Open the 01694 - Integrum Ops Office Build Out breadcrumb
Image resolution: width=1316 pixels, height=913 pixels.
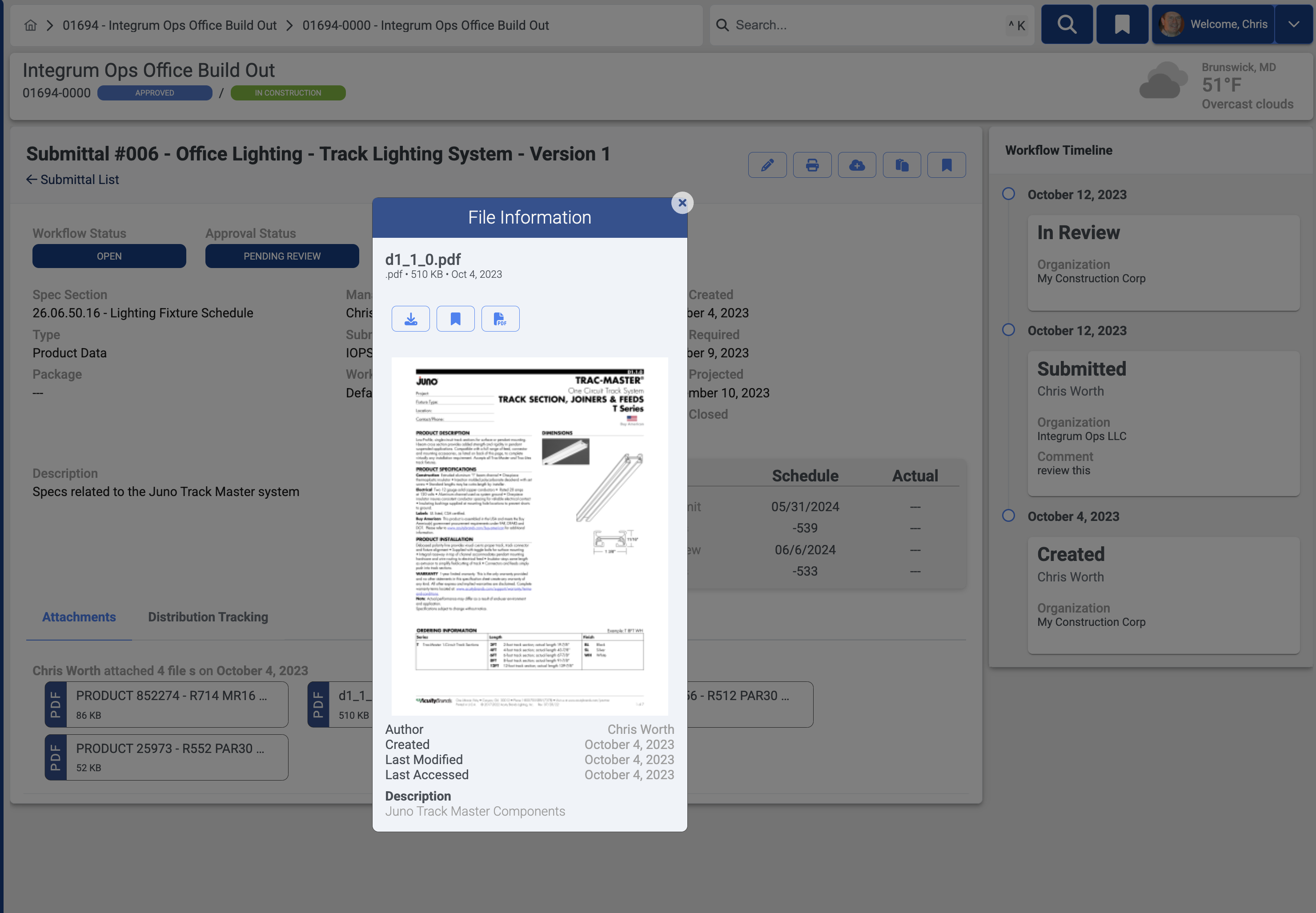(x=169, y=25)
